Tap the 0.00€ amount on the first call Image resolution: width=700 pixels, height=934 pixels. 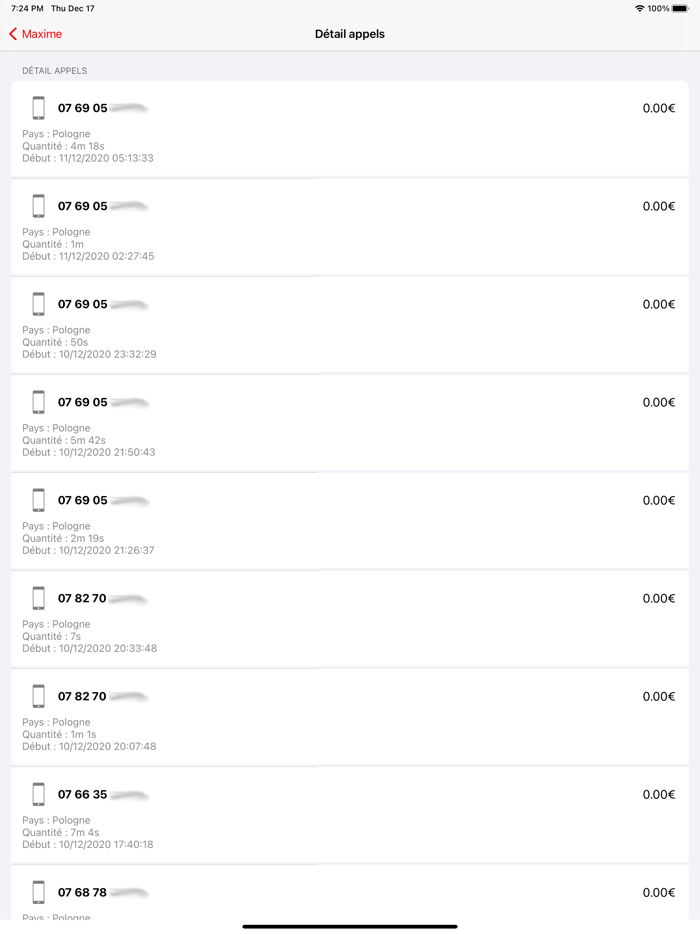[658, 107]
